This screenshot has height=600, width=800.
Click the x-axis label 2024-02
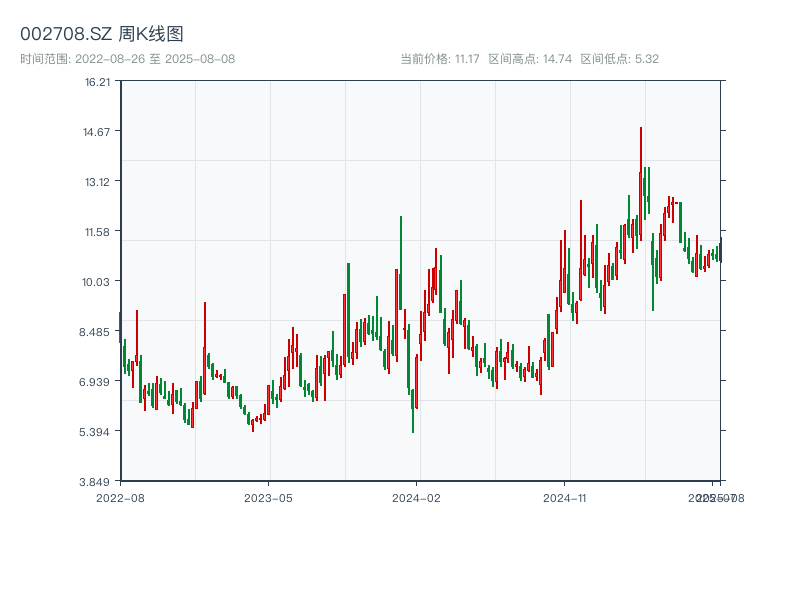(x=416, y=498)
